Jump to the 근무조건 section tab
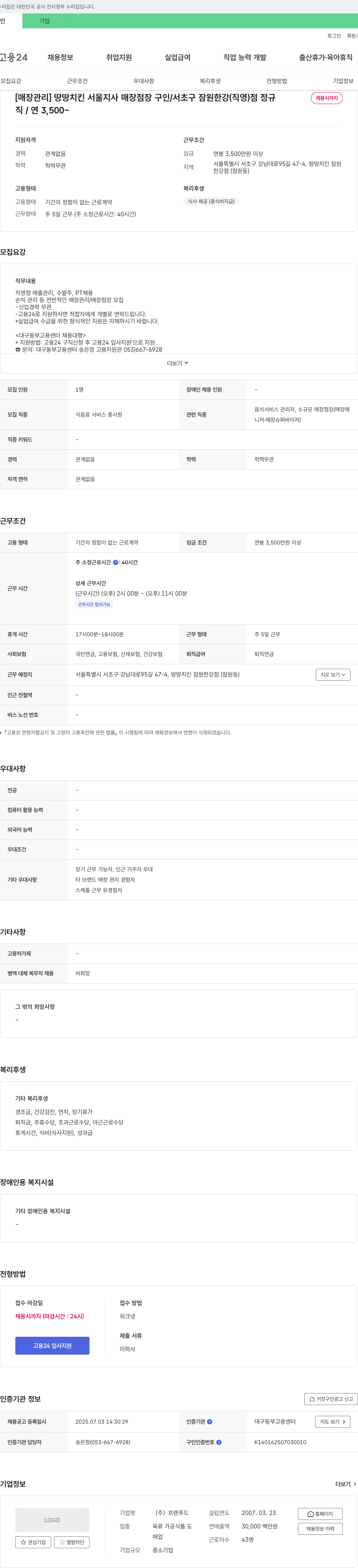358x1568 pixels. pyautogui.click(x=77, y=81)
